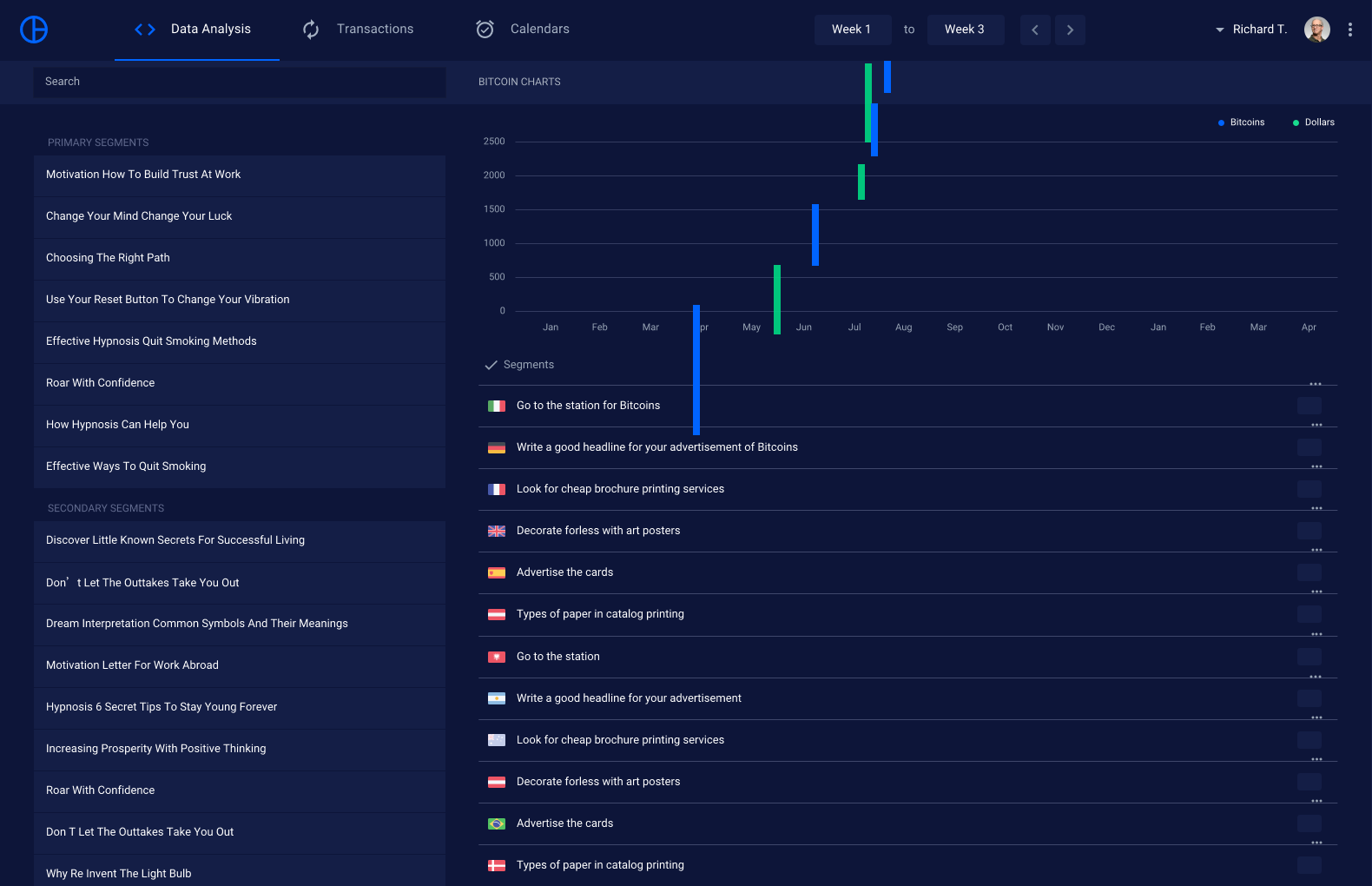Open the dropdown arrow beside Richard T.
The height and width of the screenshot is (886, 1372).
[1219, 30]
